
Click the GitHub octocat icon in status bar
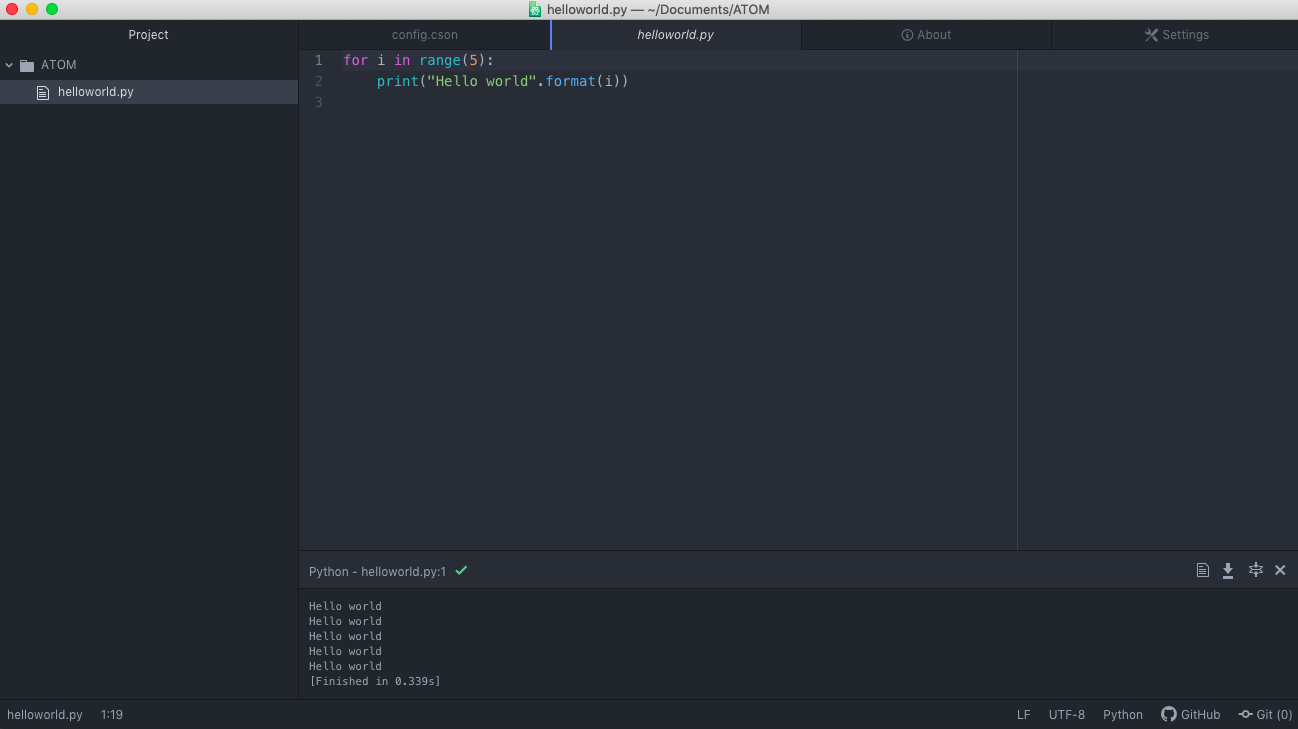point(1168,714)
